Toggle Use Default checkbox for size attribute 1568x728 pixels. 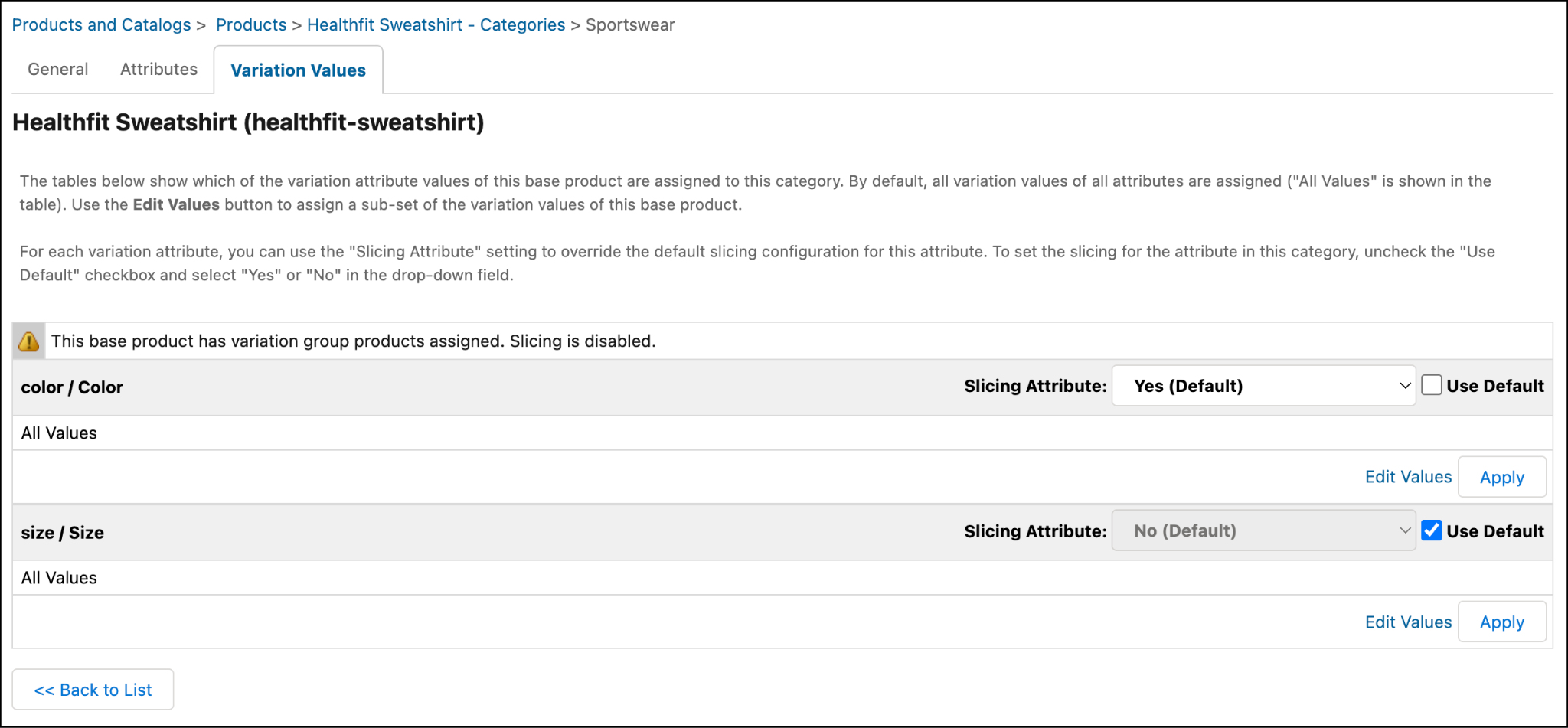coord(1431,530)
